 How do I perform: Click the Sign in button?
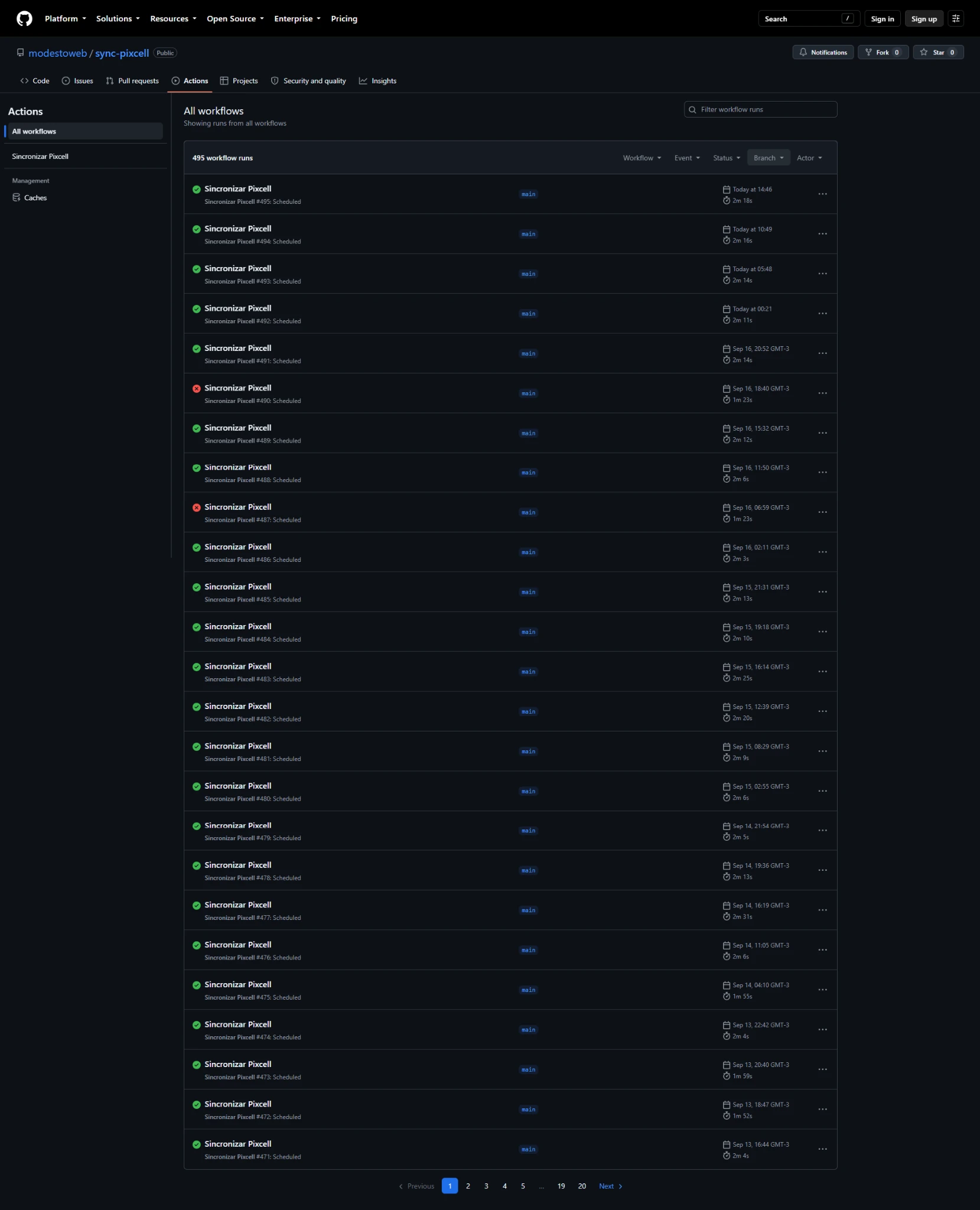point(883,19)
